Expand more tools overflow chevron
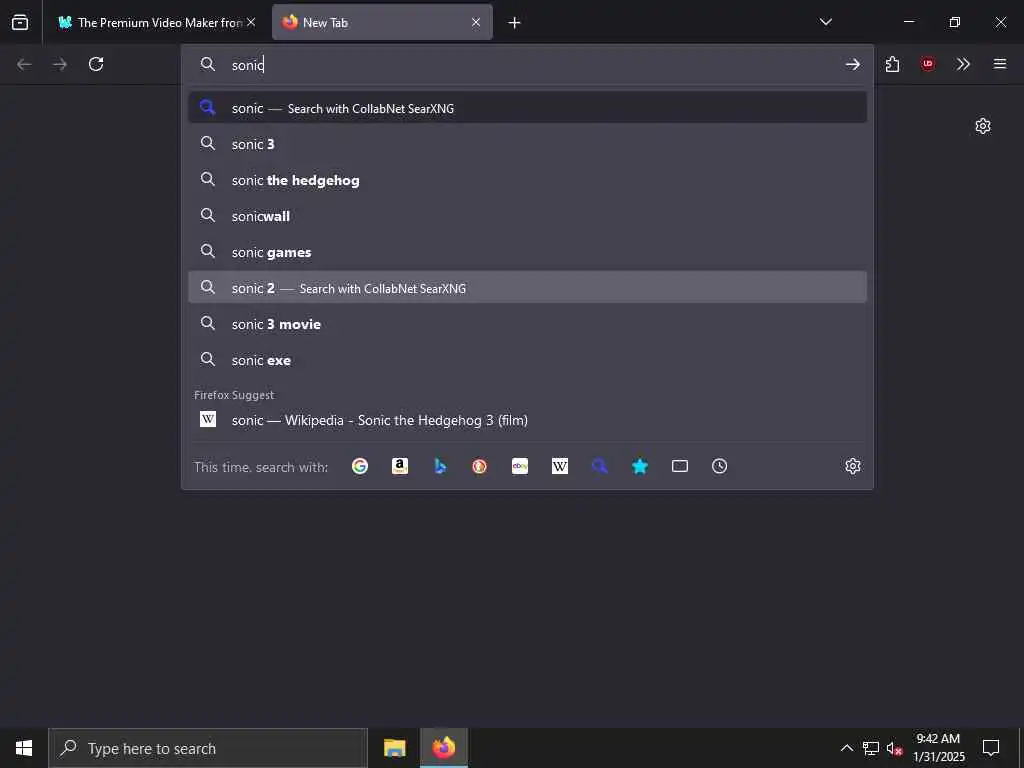Viewport: 1024px width, 768px height. click(x=963, y=64)
